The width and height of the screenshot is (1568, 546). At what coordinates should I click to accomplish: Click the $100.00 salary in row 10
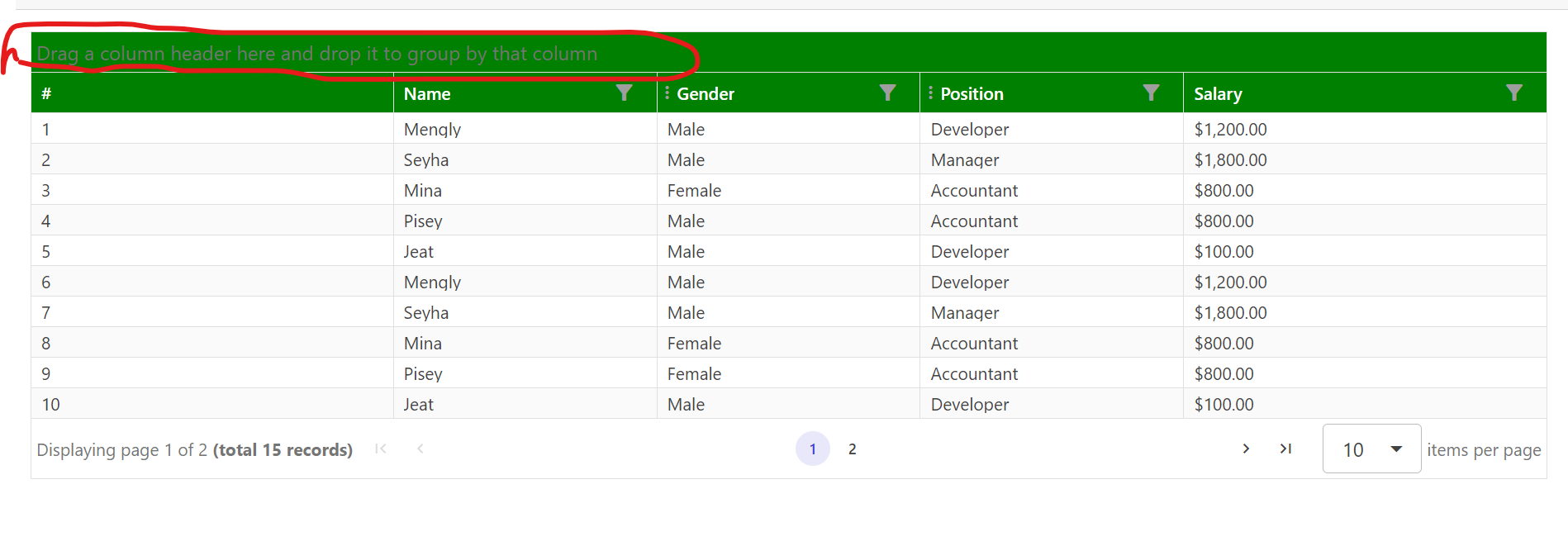[x=1224, y=405]
